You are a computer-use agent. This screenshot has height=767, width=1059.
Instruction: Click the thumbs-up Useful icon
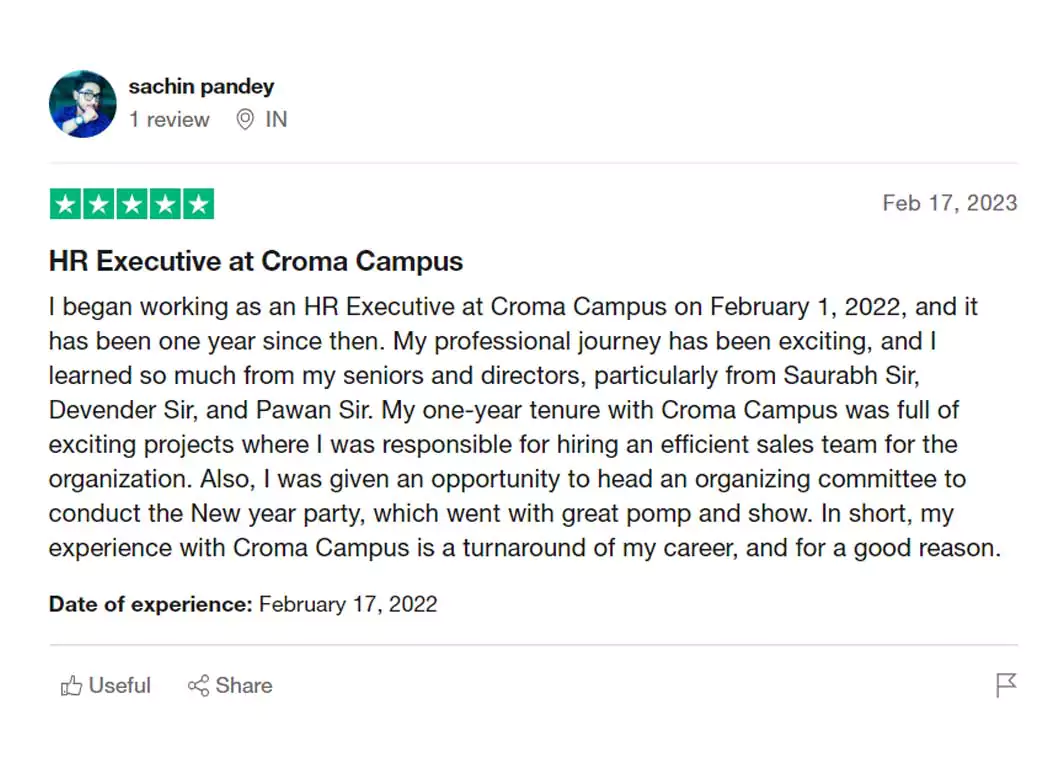71,686
